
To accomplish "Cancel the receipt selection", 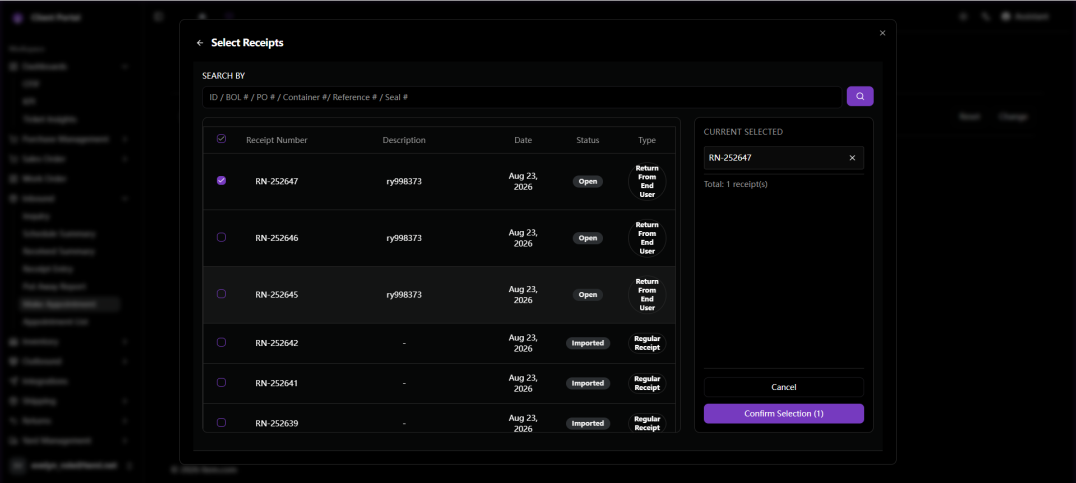I will pyautogui.click(x=784, y=387).
